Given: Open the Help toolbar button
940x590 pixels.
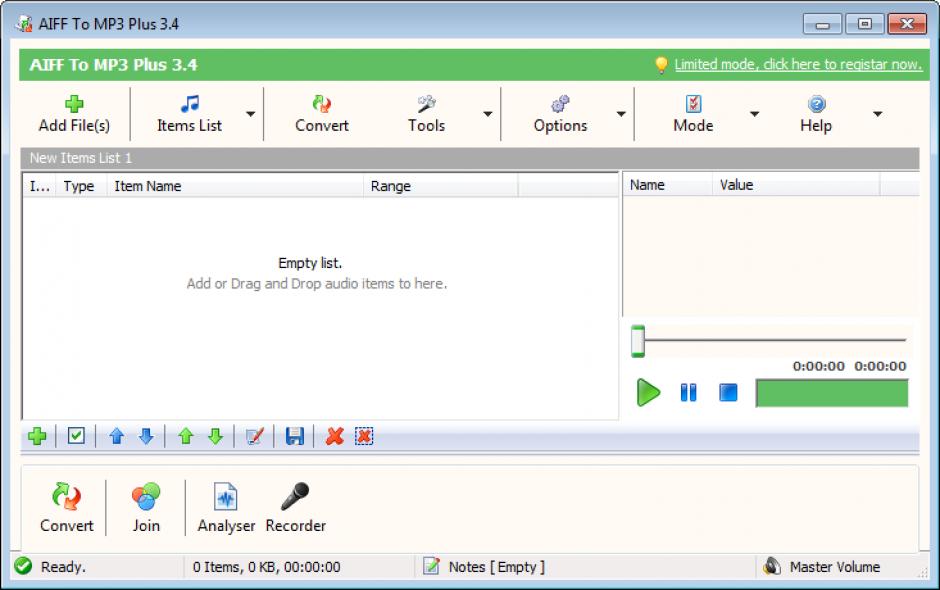Looking at the screenshot, I should coord(816,114).
